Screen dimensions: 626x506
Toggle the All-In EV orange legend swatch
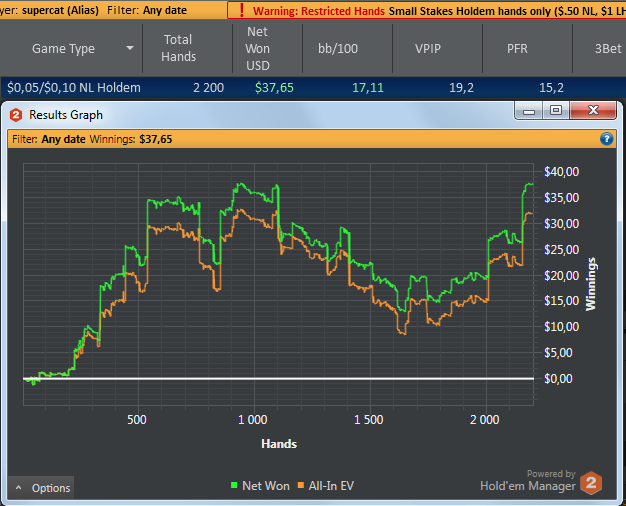(x=301, y=485)
